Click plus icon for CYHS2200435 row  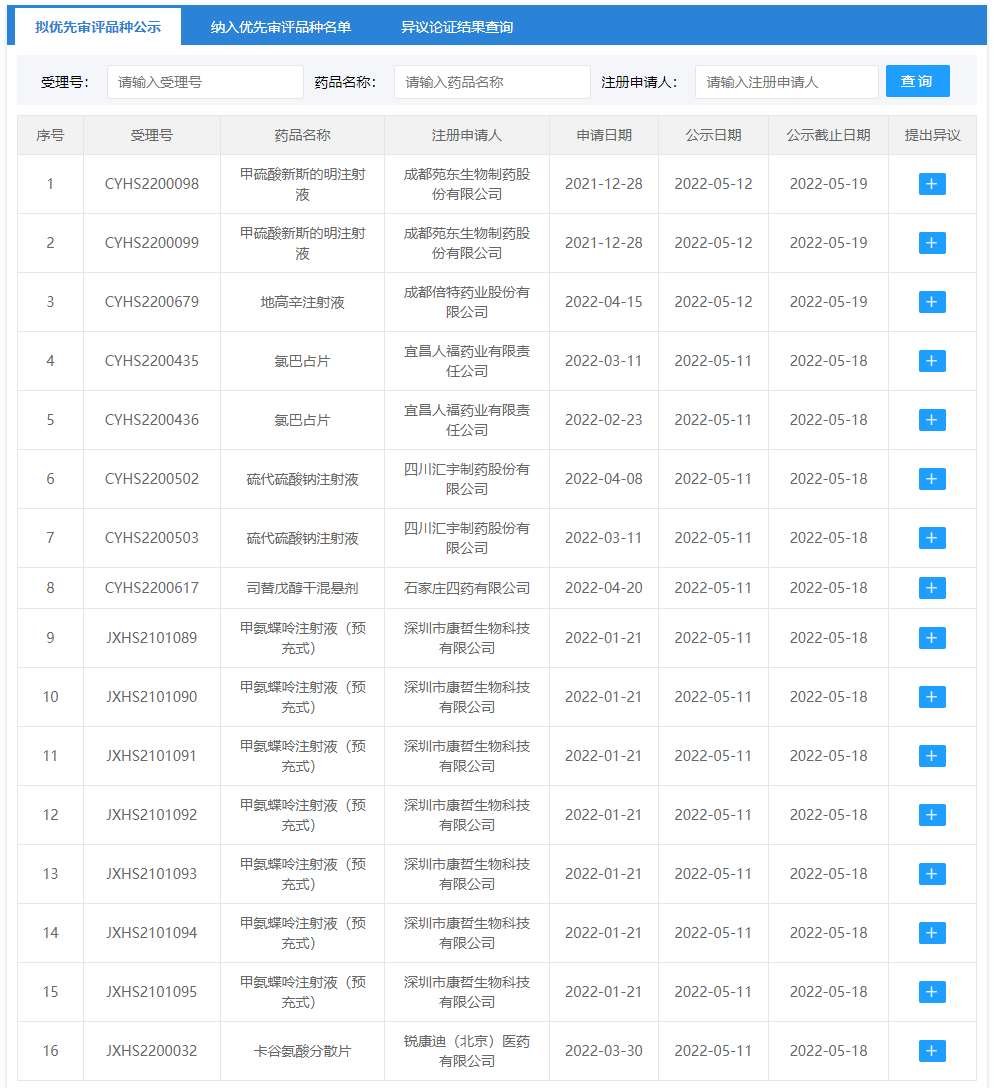point(931,361)
